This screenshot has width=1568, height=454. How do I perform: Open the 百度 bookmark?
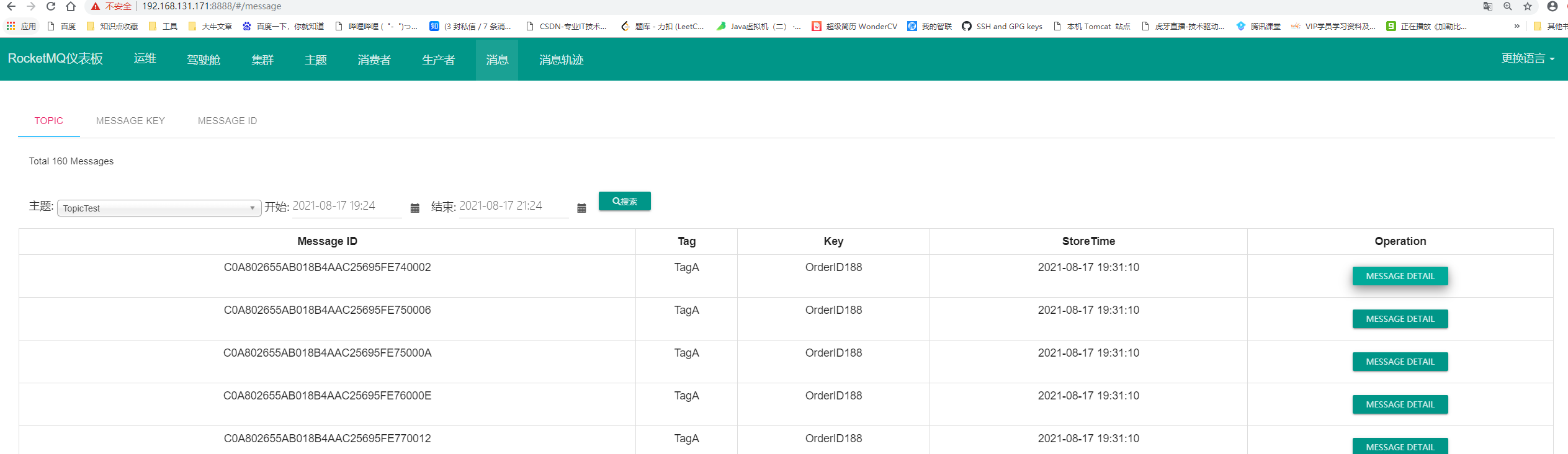pos(61,26)
